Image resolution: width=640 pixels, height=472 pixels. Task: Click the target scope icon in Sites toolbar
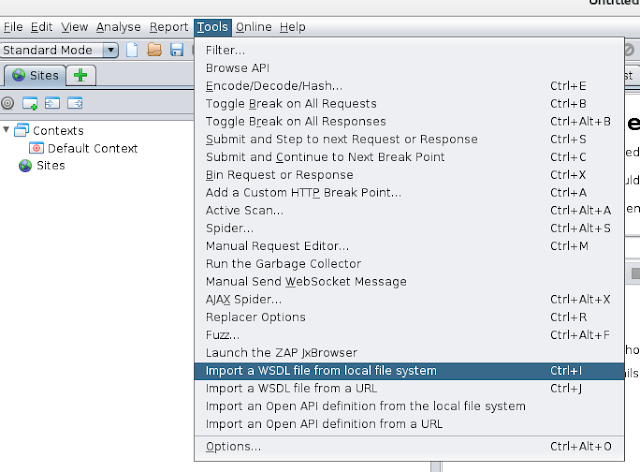8,103
